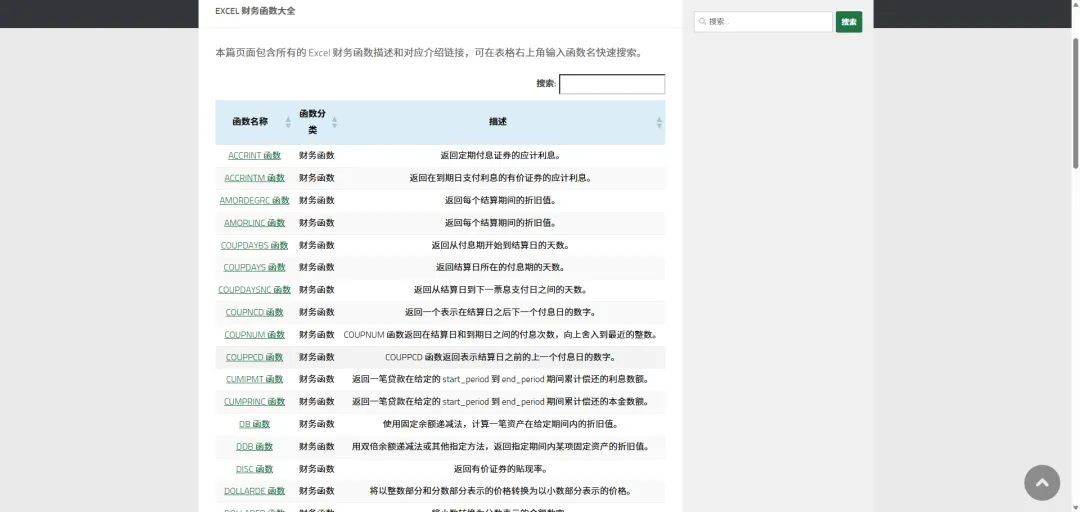Open the COUPPCD 函数 link

(254, 357)
